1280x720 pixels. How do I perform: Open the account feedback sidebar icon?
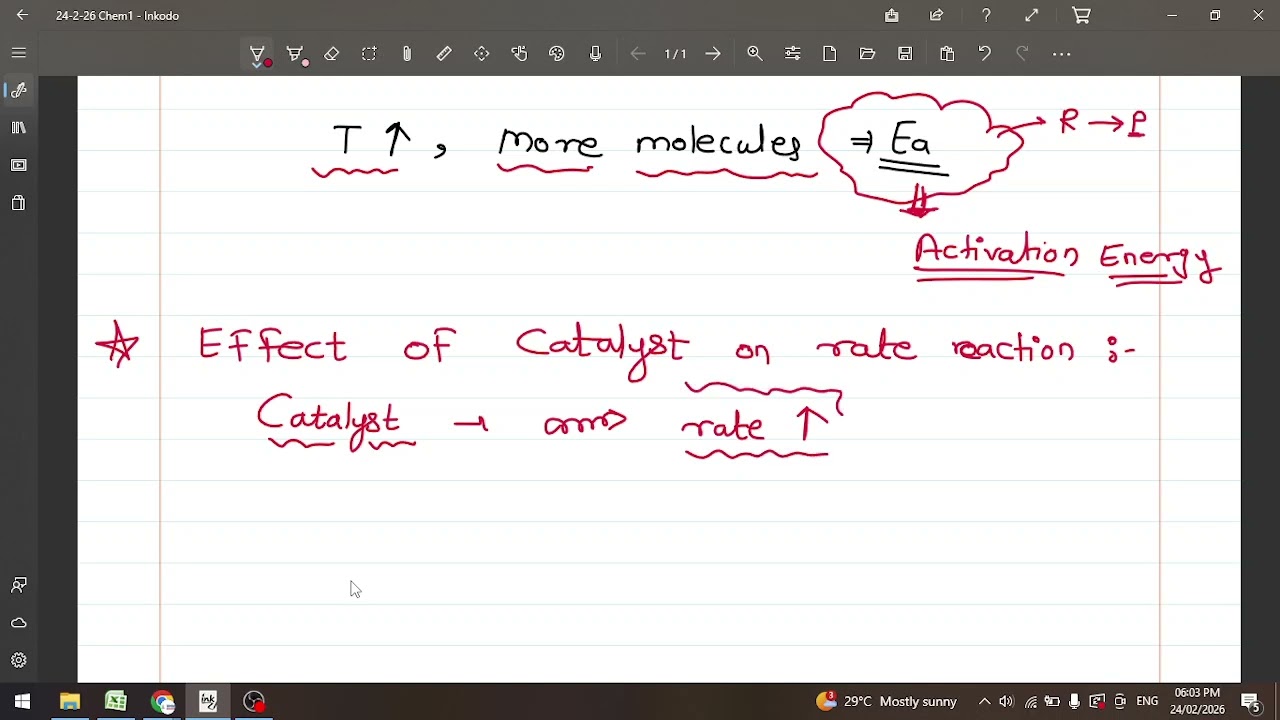[x=19, y=585]
